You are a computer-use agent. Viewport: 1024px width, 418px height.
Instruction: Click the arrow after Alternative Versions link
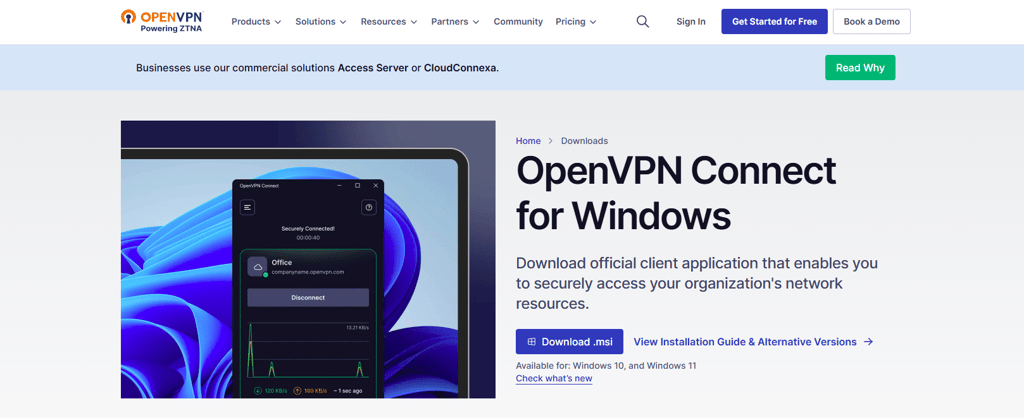click(x=868, y=342)
